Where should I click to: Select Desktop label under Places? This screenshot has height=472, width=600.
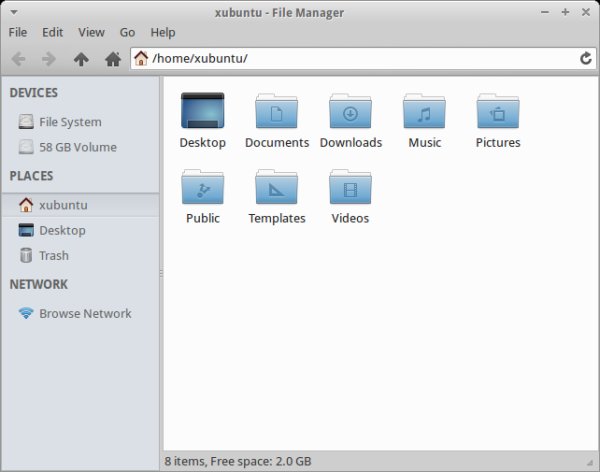point(62,231)
